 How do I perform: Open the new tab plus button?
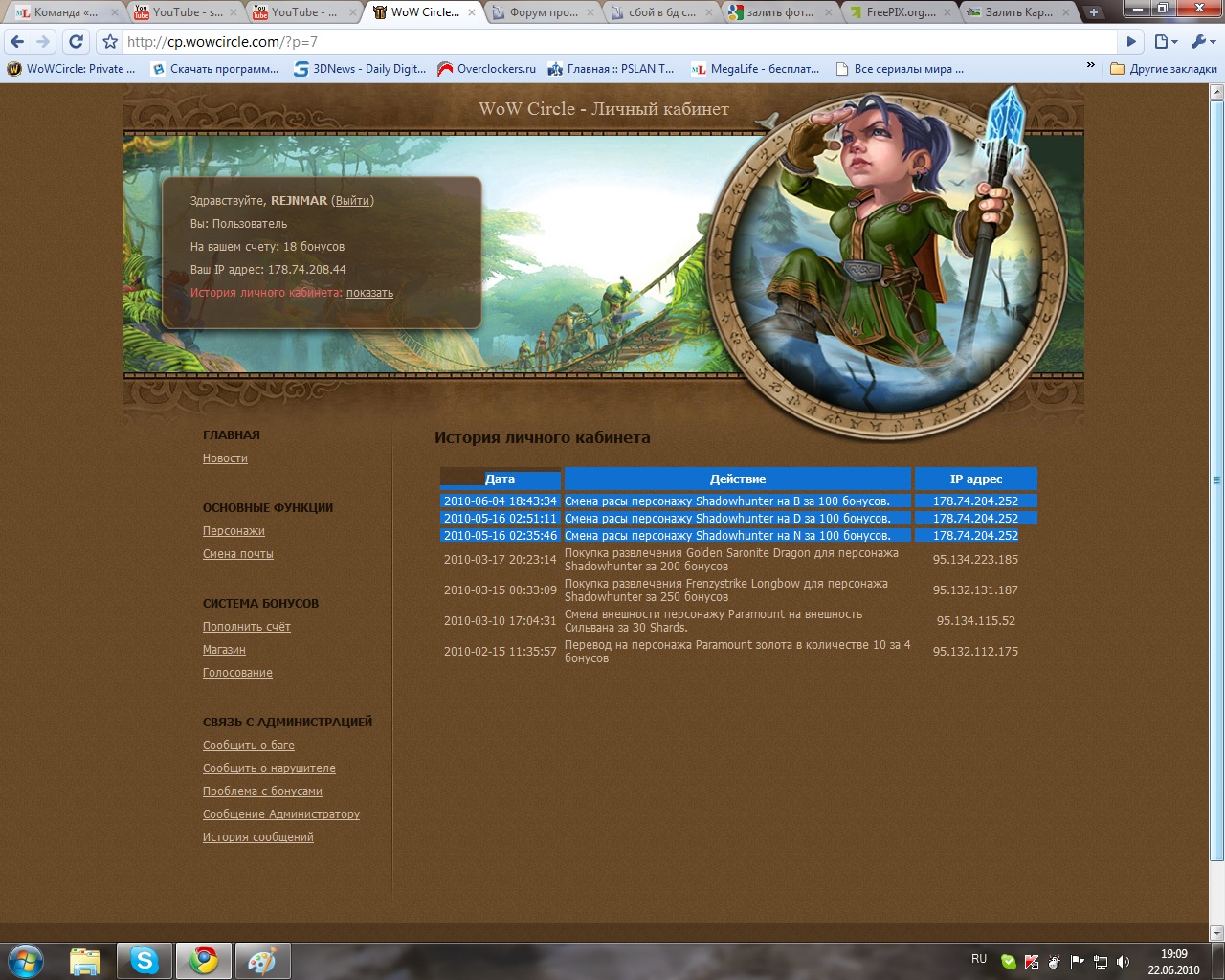[1094, 12]
